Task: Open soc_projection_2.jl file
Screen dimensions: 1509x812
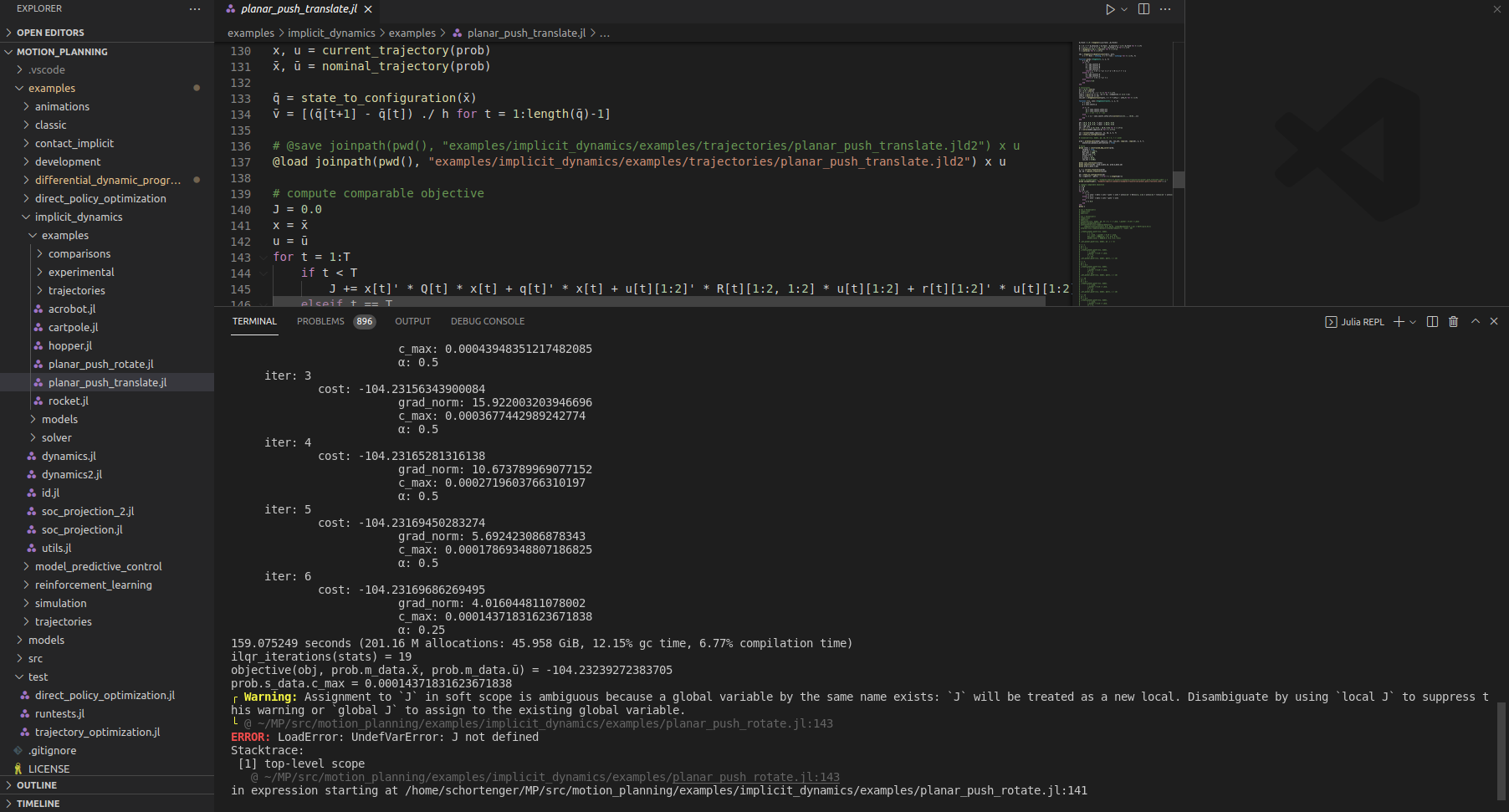Action: 107,512
